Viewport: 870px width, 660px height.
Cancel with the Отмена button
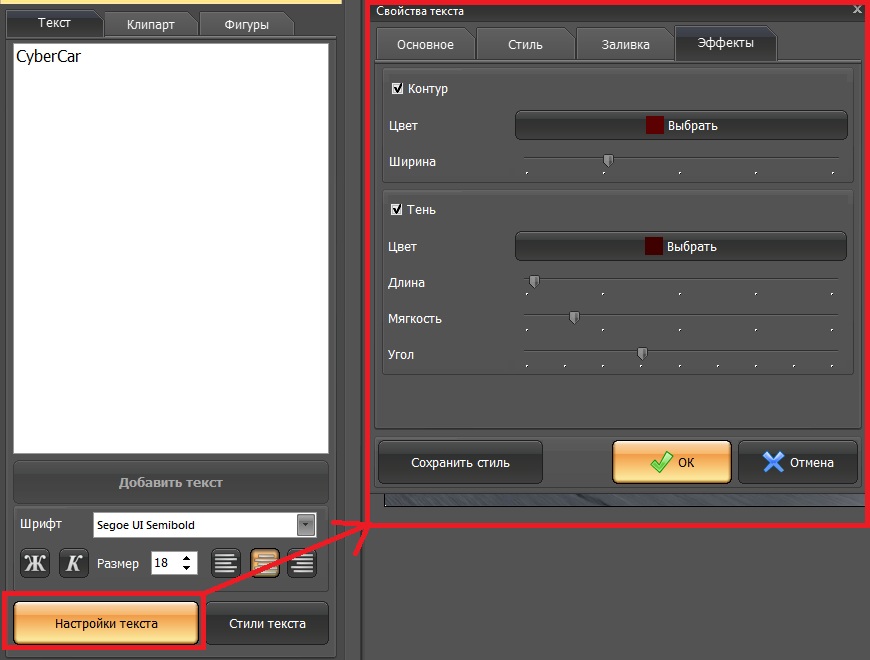(x=798, y=462)
